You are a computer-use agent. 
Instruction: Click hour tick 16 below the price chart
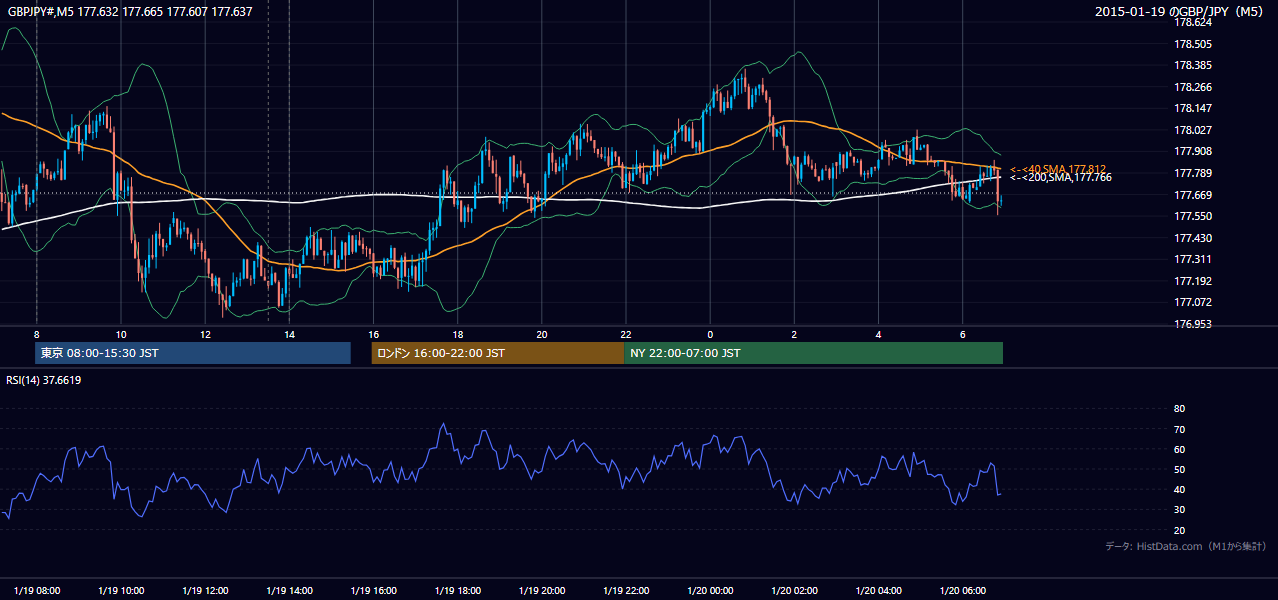pyautogui.click(x=373, y=334)
